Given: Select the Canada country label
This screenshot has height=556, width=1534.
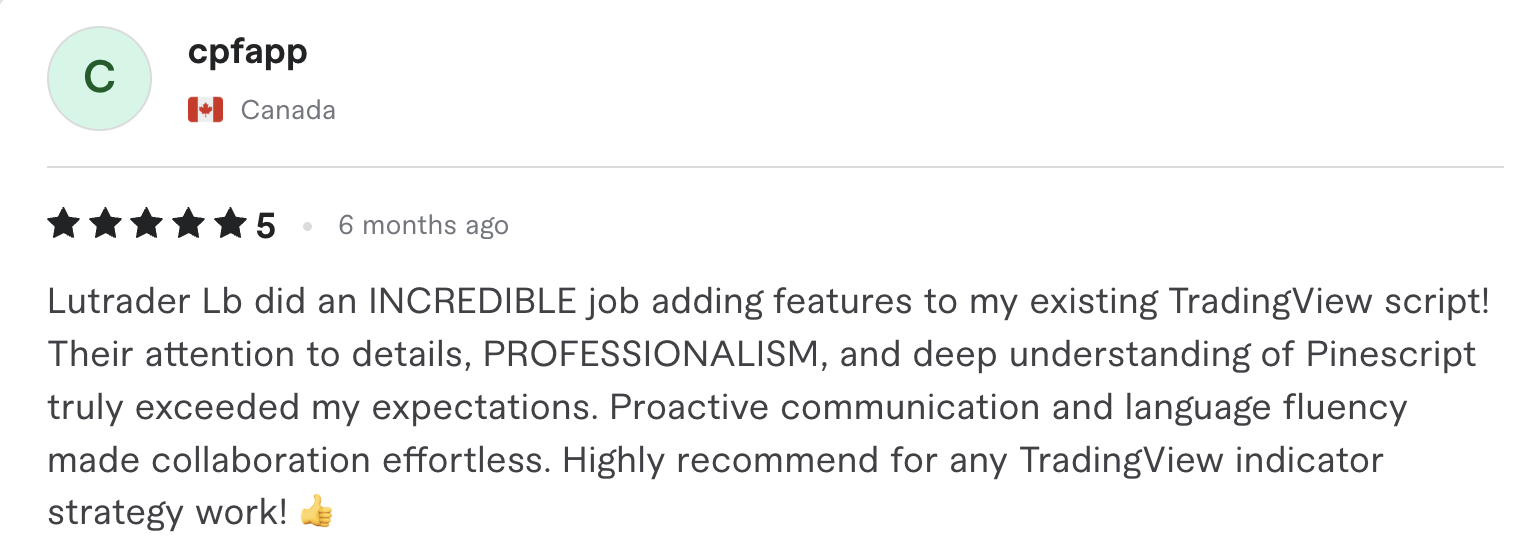Looking at the screenshot, I should [288, 109].
